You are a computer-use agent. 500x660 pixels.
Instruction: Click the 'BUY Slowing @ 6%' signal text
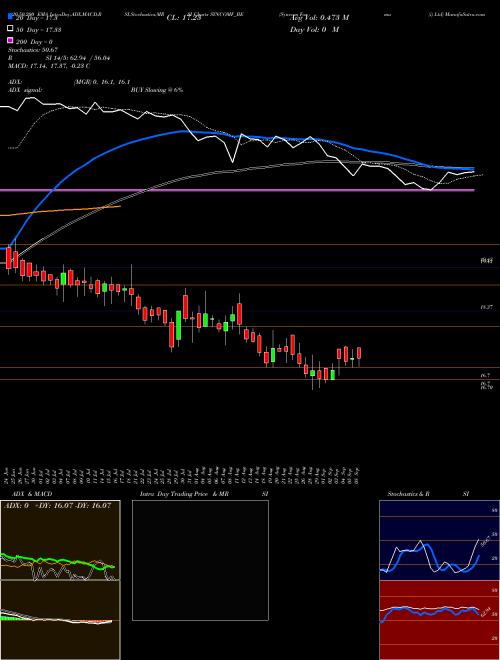[157, 90]
